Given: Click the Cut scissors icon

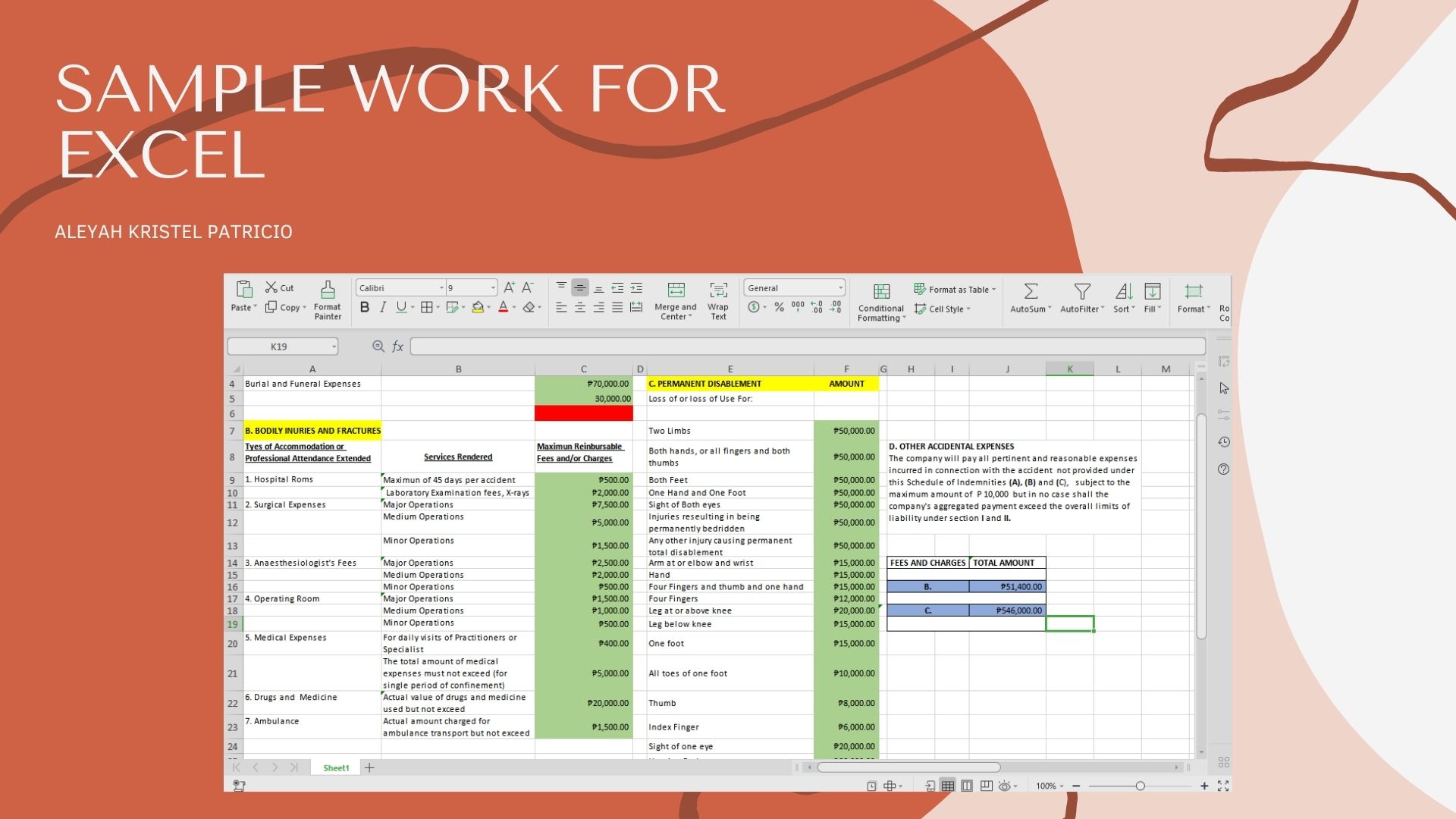Looking at the screenshot, I should [x=271, y=287].
